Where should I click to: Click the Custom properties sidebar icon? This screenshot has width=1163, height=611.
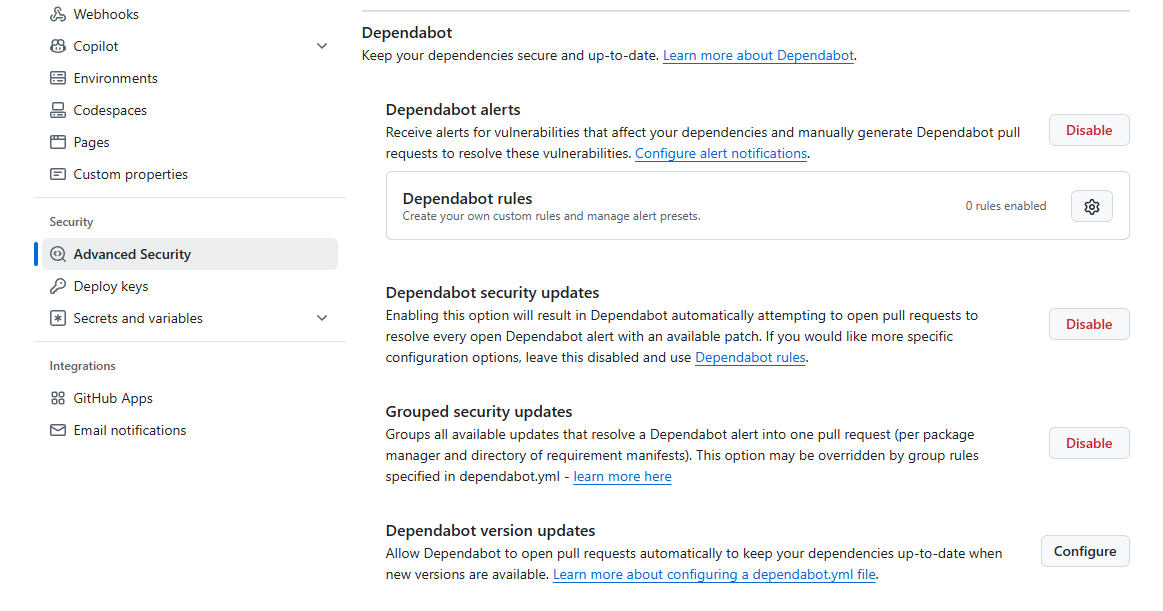pos(58,174)
